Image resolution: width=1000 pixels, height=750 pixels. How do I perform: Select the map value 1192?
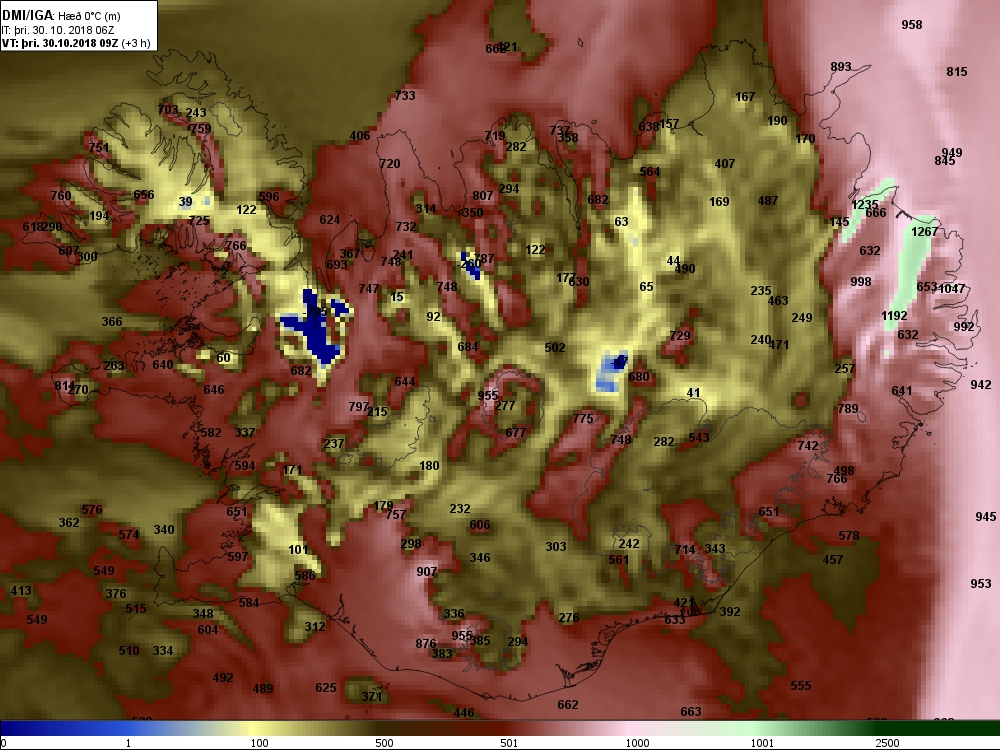click(x=894, y=316)
